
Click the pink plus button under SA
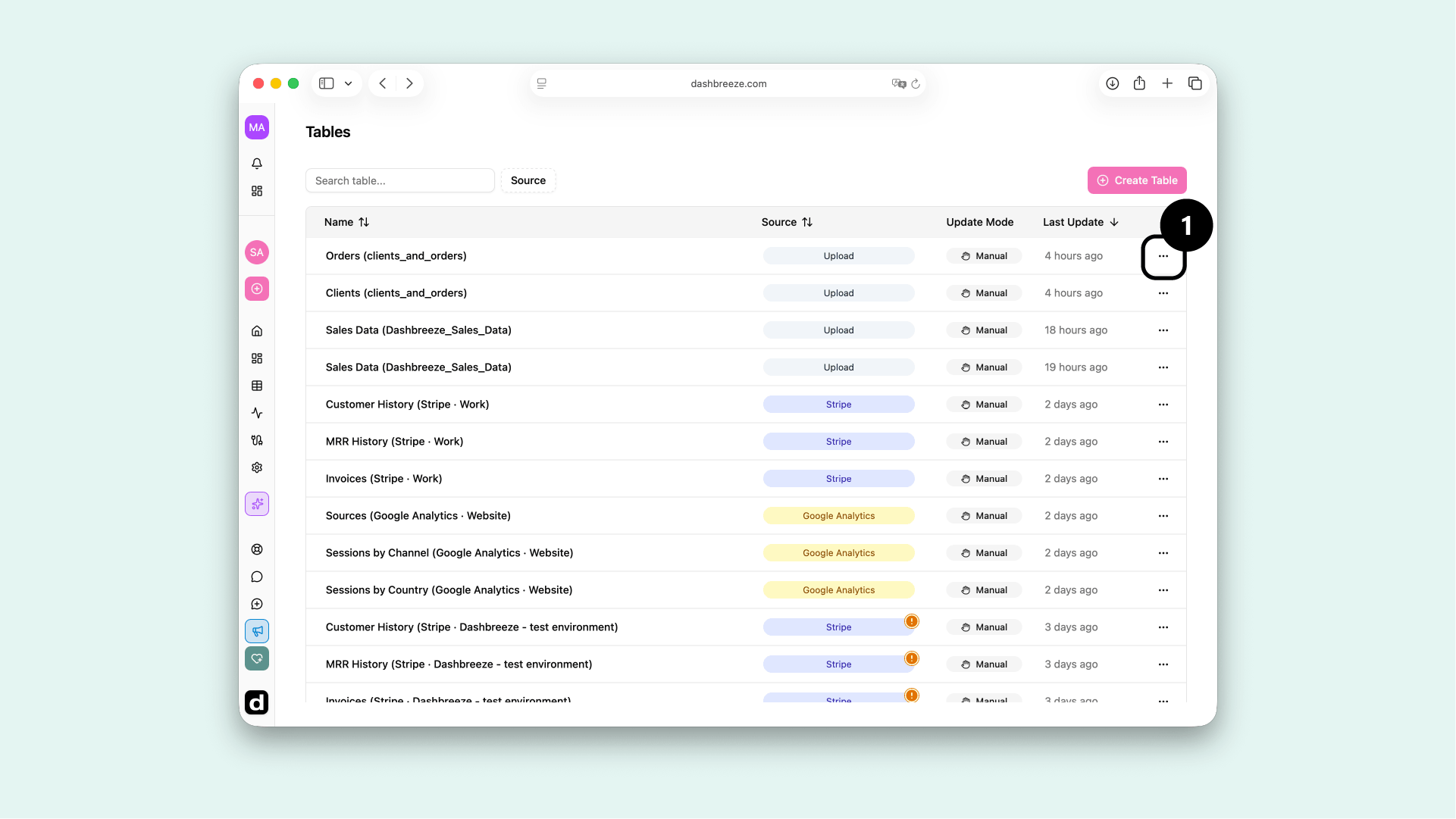(x=257, y=289)
